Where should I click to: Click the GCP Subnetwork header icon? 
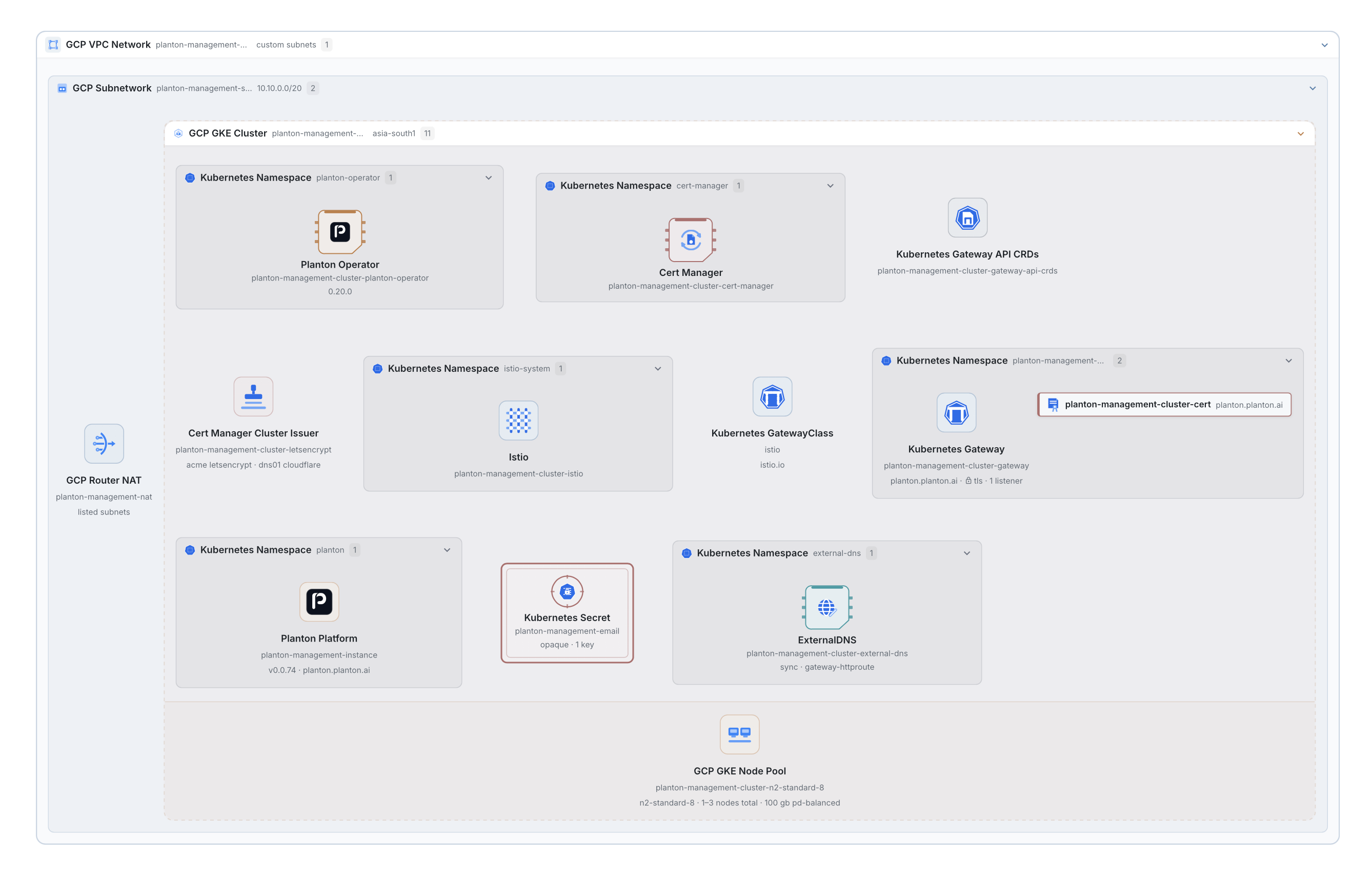[62, 88]
